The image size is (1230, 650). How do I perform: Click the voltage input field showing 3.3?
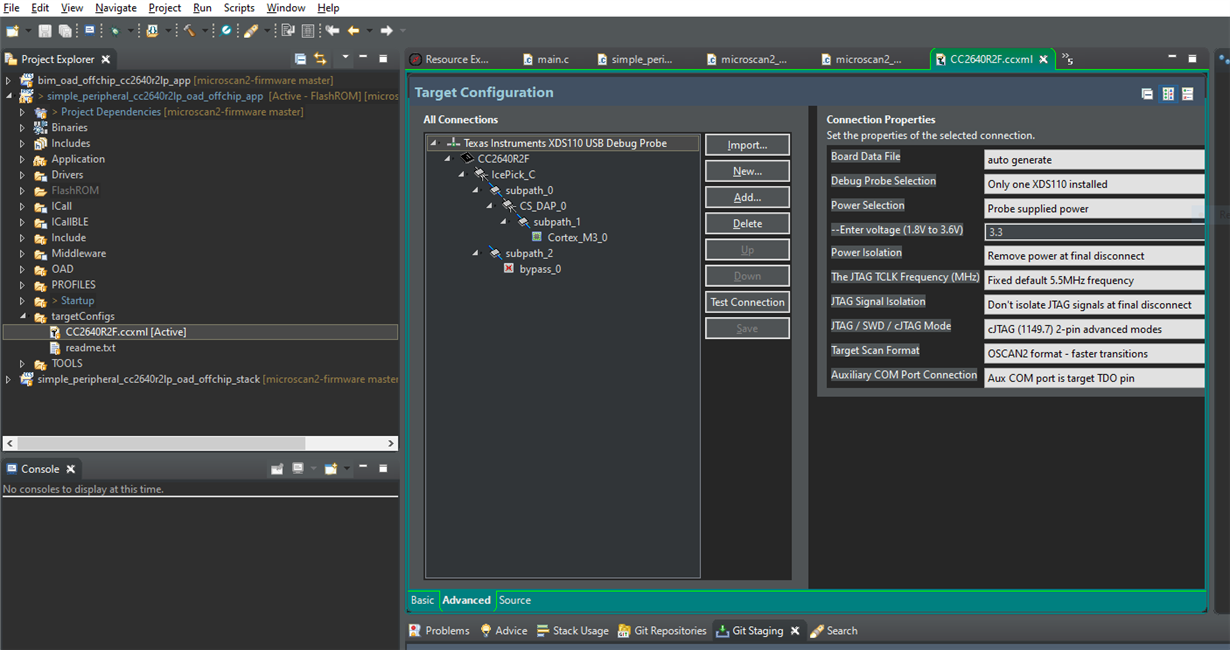pos(1094,232)
